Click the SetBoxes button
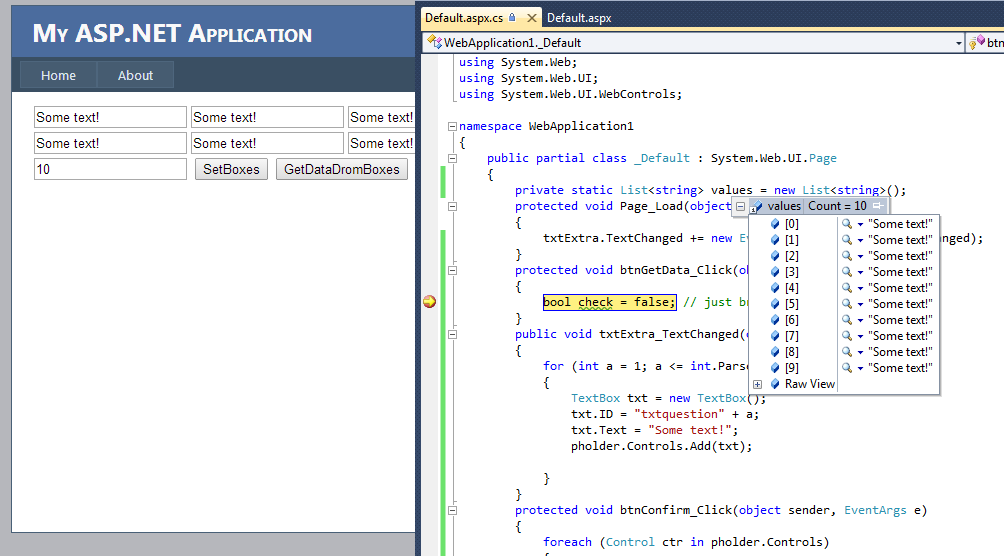This screenshot has height=556, width=1004. coord(231,169)
